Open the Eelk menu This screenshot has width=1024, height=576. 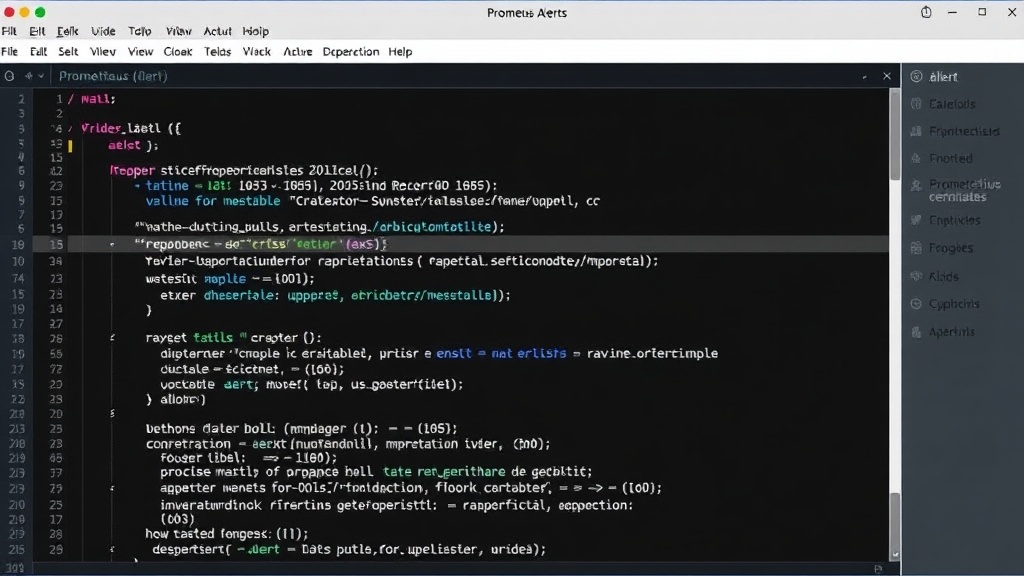67,31
